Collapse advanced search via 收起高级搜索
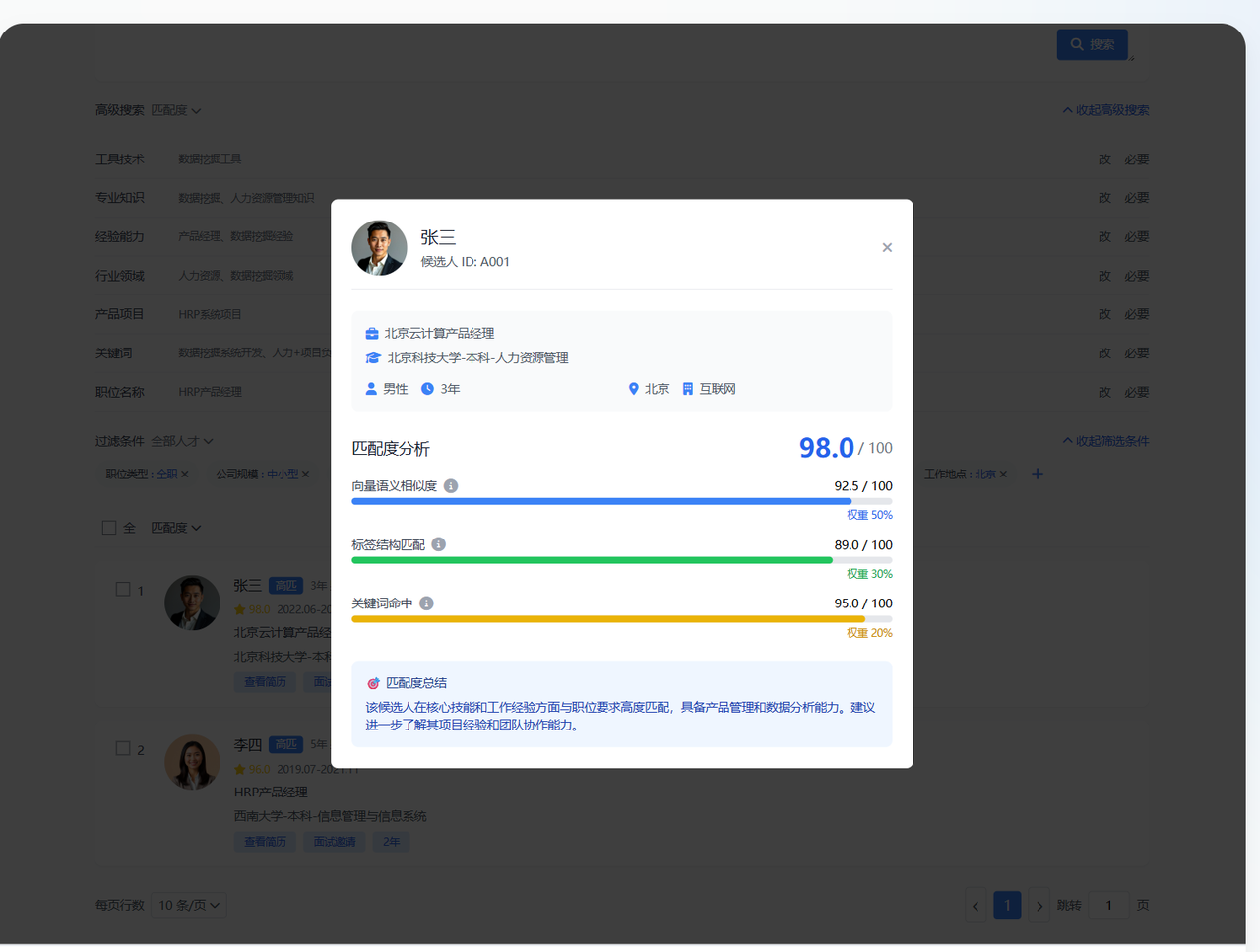1260x952 pixels. coord(1105,110)
